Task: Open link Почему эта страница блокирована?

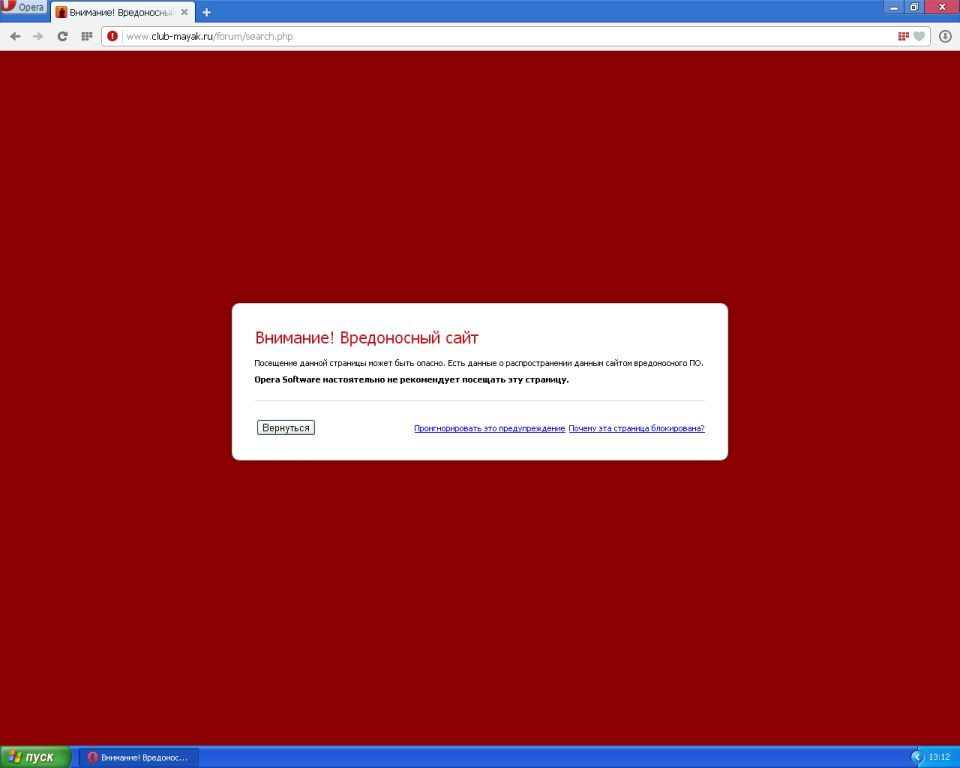Action: coord(637,428)
